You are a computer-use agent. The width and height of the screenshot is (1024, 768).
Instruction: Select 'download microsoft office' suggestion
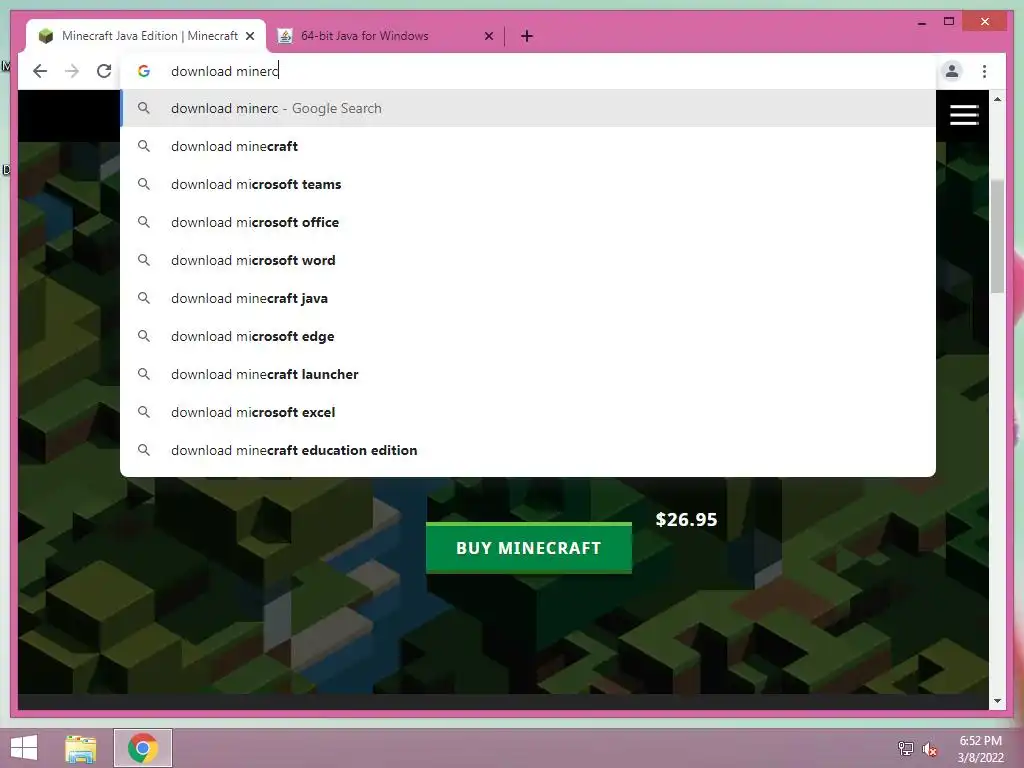click(528, 222)
